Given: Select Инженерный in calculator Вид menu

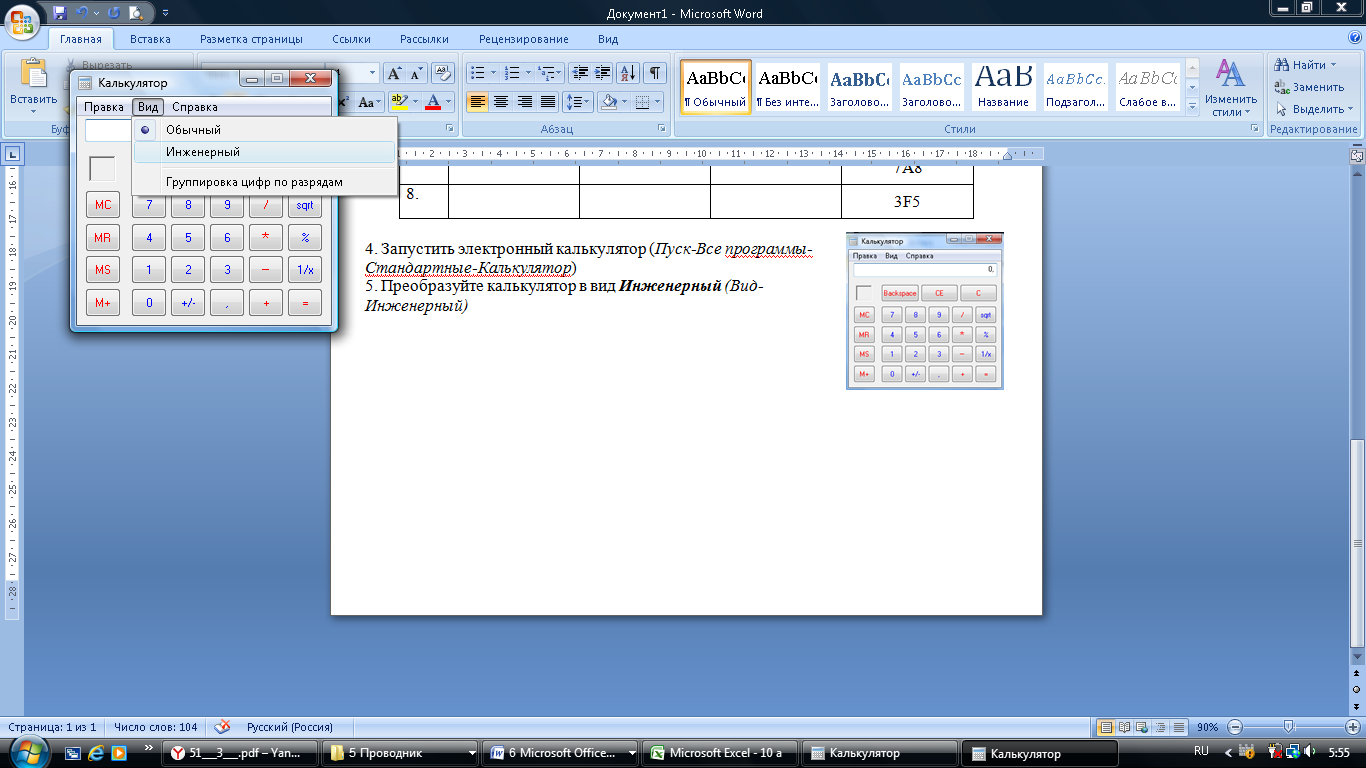Looking at the screenshot, I should [x=265, y=152].
